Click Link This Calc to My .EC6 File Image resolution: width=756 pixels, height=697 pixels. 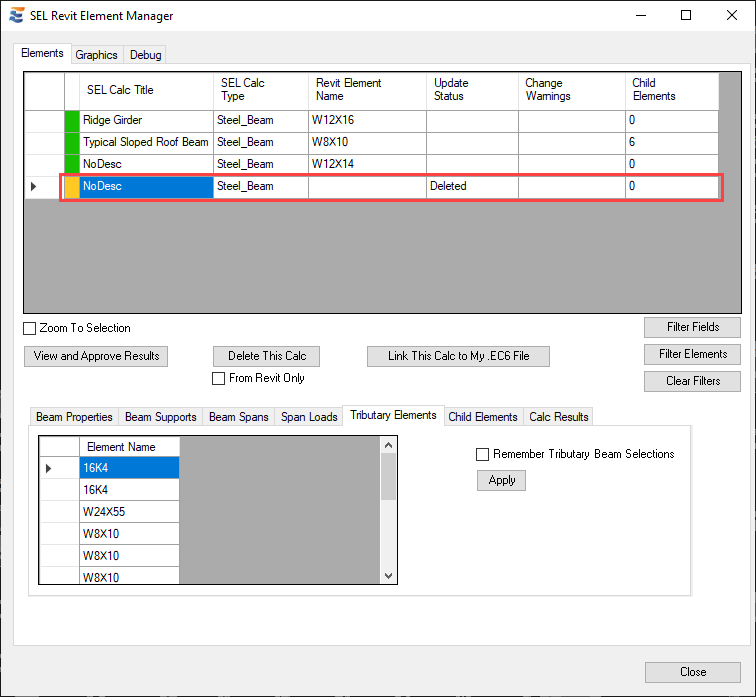(x=458, y=356)
